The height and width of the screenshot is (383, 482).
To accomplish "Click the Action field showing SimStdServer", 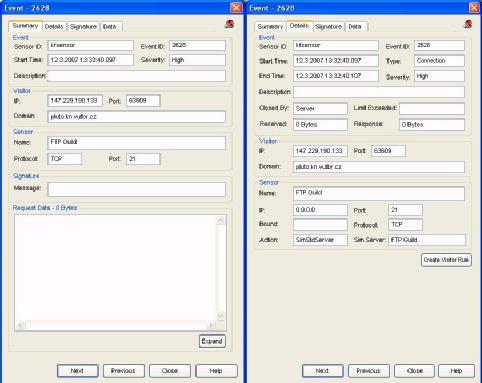I will [320, 240].
